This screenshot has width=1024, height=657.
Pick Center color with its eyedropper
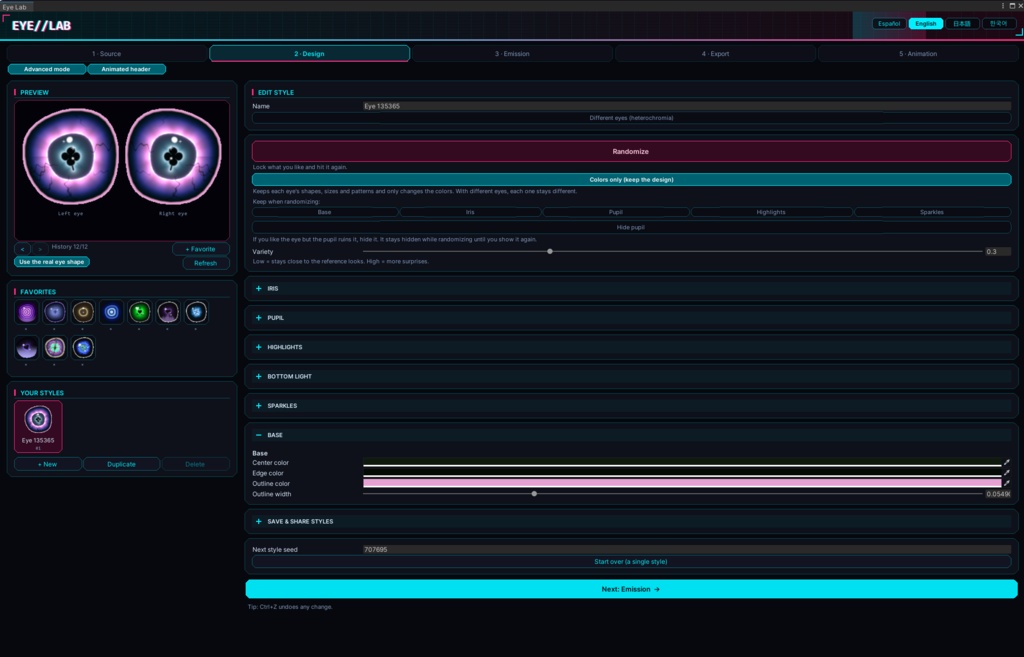[x=1006, y=462]
